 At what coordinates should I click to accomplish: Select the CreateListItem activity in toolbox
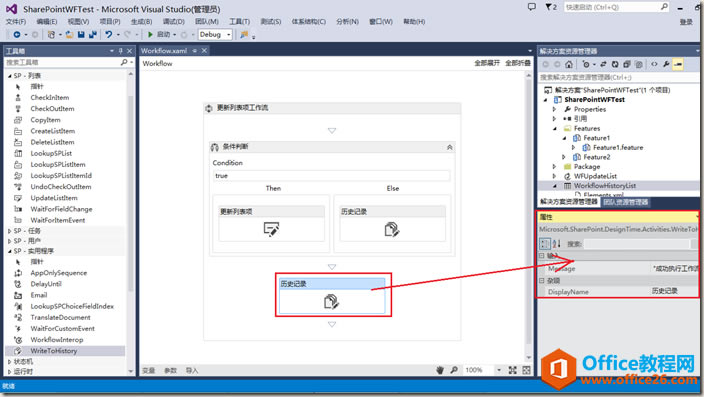(x=53, y=131)
